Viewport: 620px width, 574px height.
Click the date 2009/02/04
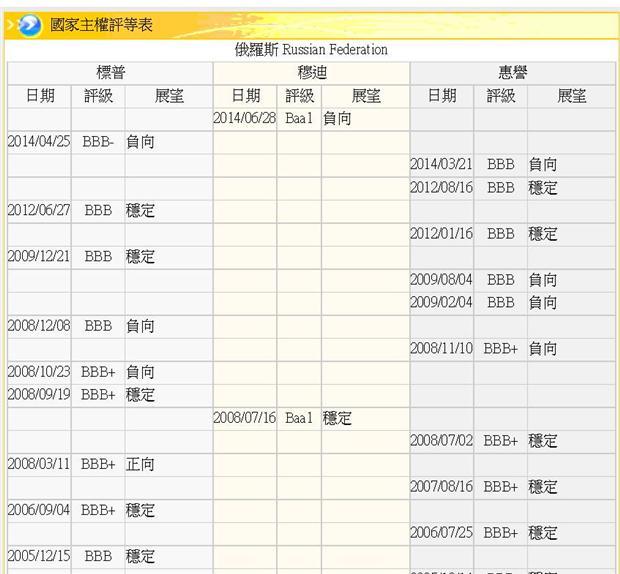[x=441, y=302]
